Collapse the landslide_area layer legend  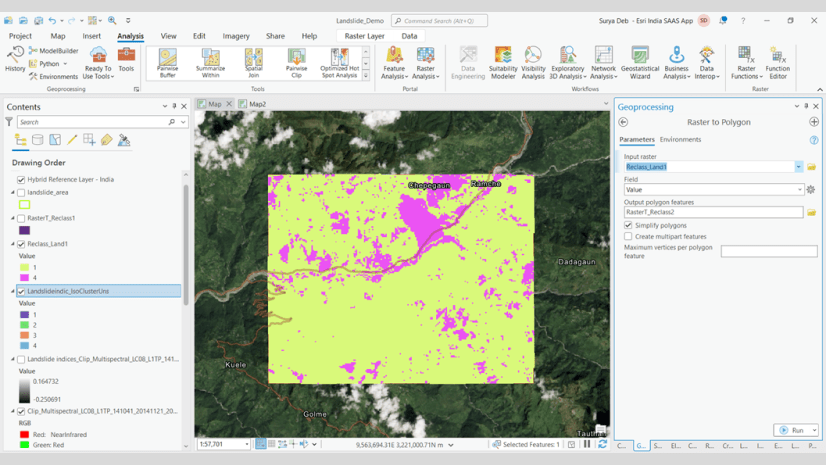click(x=13, y=193)
